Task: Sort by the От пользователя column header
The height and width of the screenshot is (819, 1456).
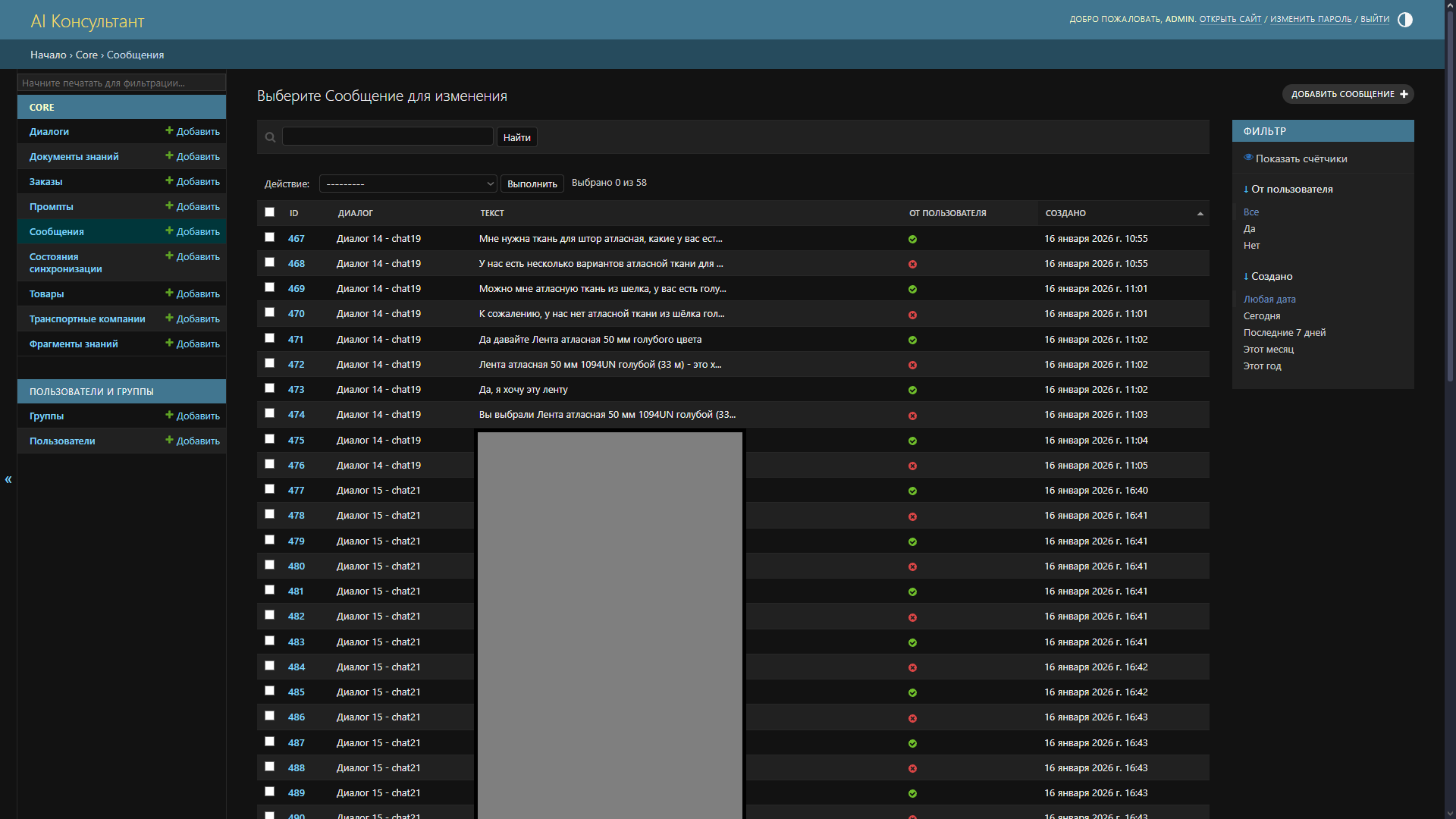Action: [x=948, y=214]
